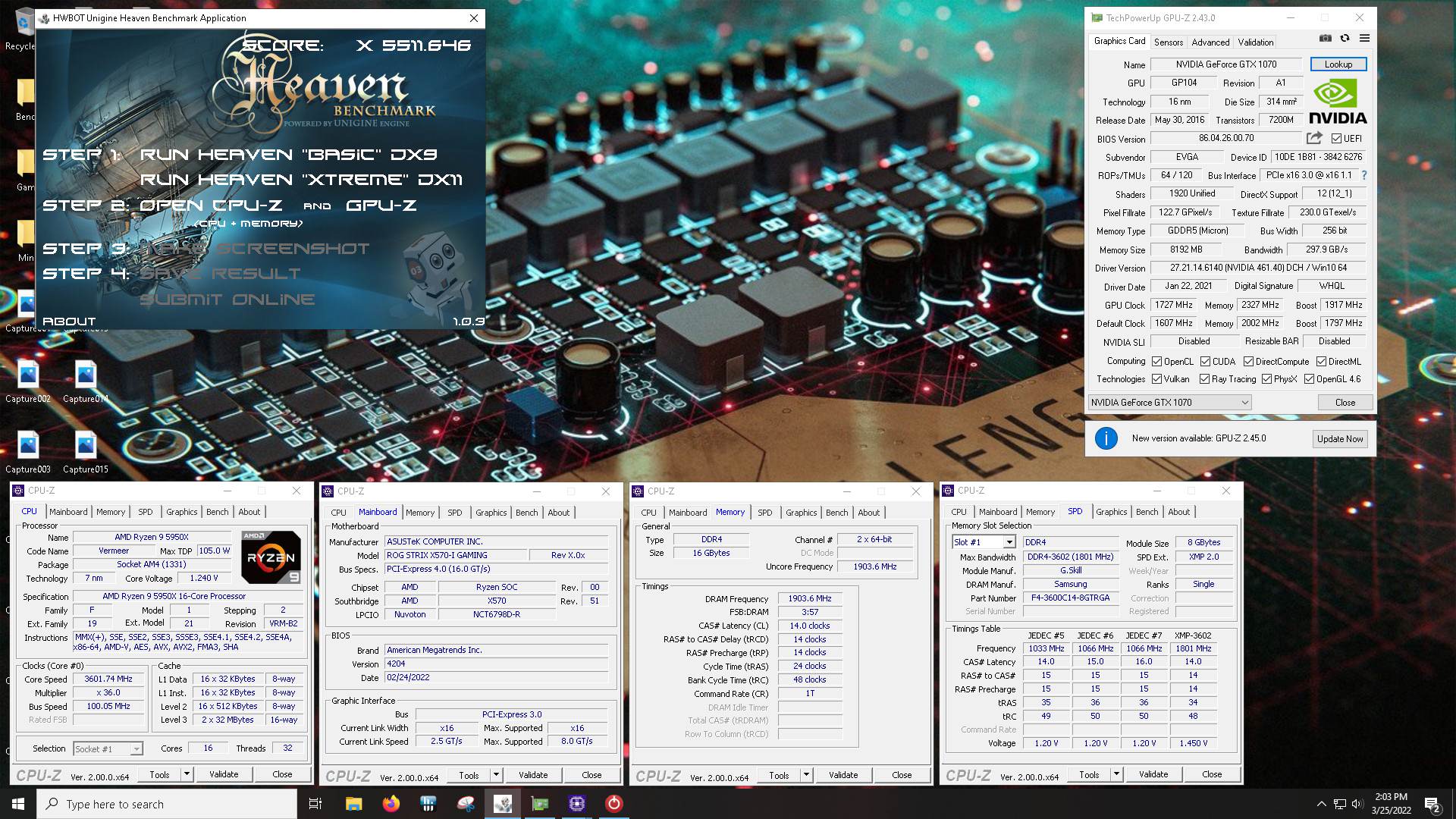Show hidden system tray icons

click(1321, 804)
